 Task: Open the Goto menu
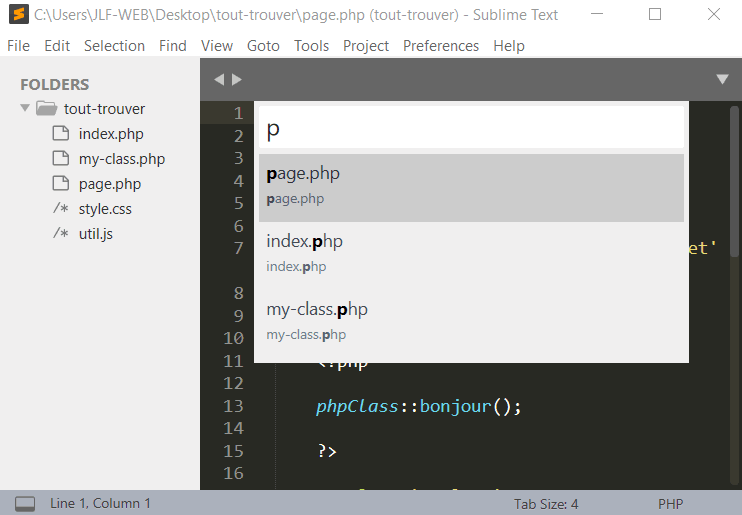click(263, 46)
